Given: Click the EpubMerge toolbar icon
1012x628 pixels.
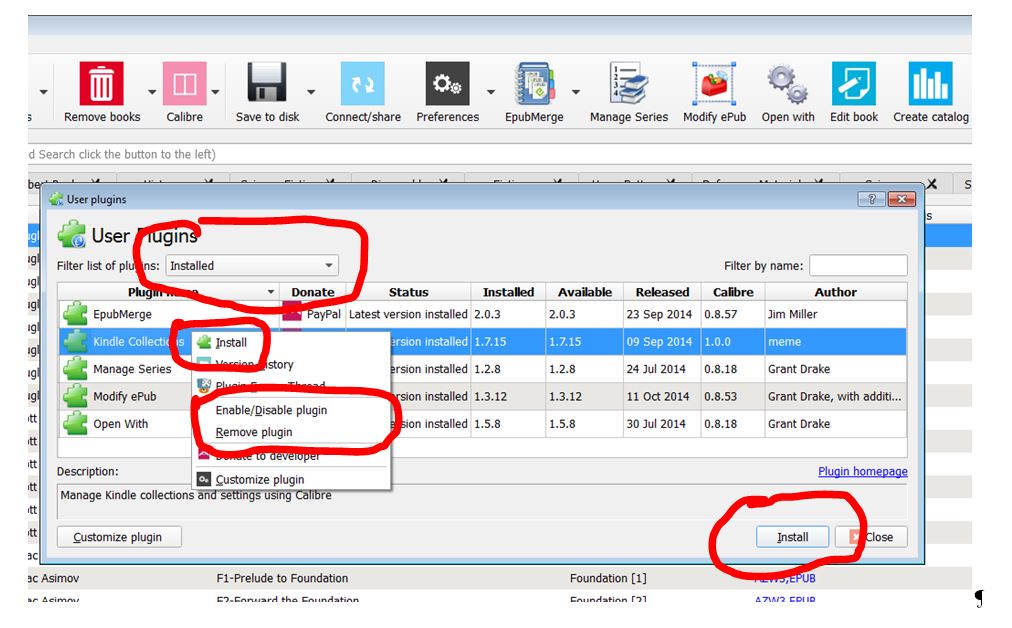Looking at the screenshot, I should (534, 83).
